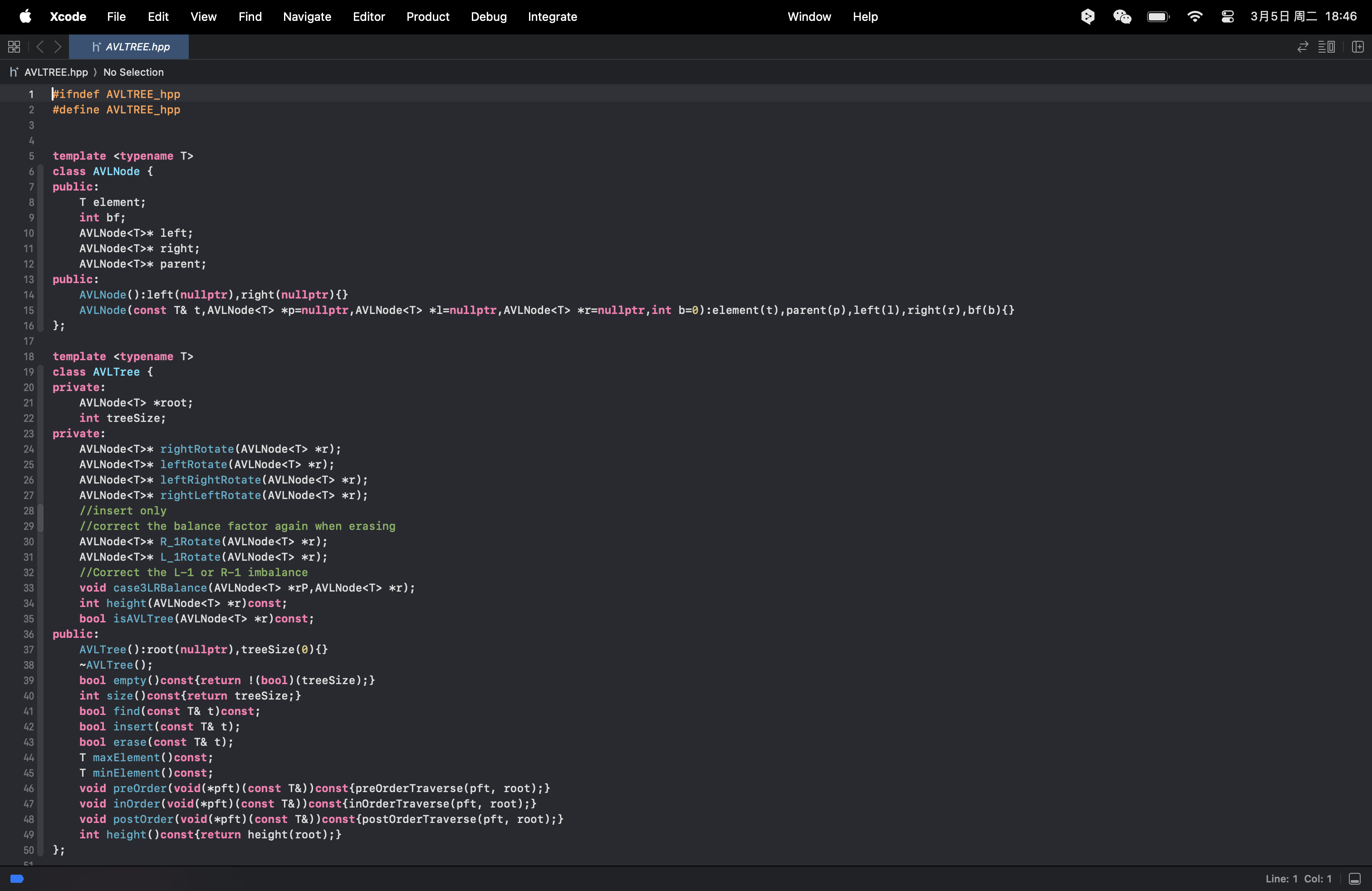Click 'T element;' member declaration
1372x891 pixels.
pos(113,202)
